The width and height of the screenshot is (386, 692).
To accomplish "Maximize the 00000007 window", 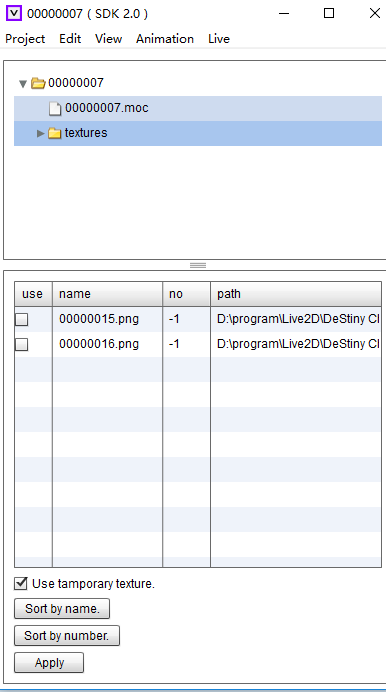I will pyautogui.click(x=329, y=13).
